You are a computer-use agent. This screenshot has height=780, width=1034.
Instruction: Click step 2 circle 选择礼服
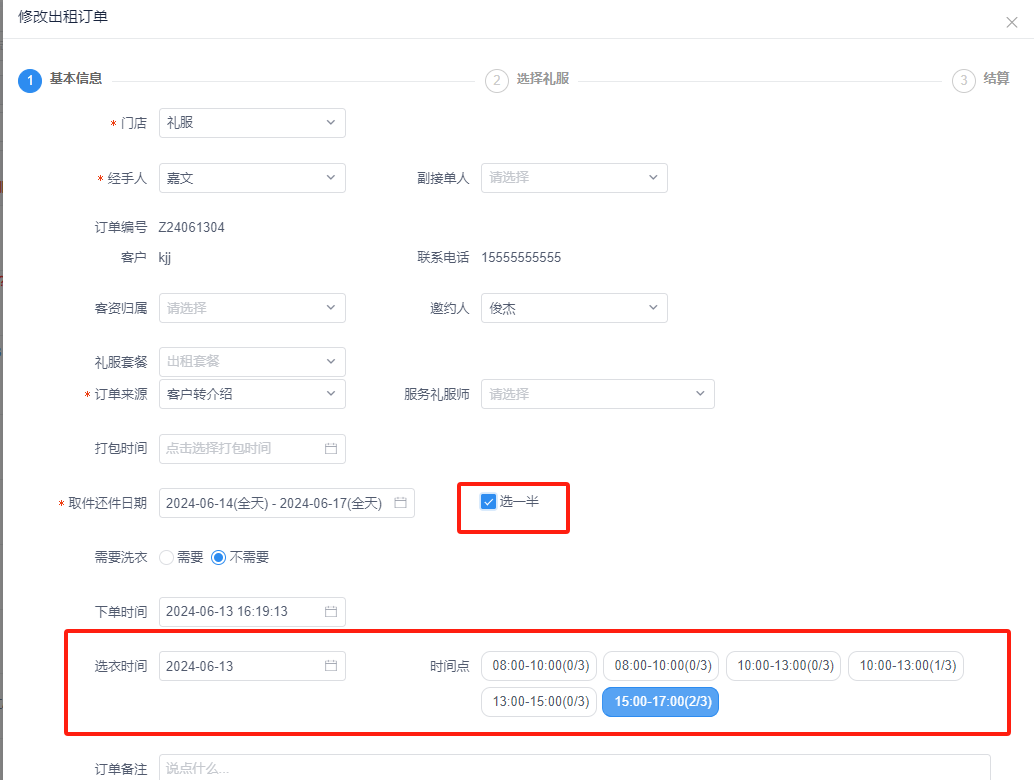[497, 80]
